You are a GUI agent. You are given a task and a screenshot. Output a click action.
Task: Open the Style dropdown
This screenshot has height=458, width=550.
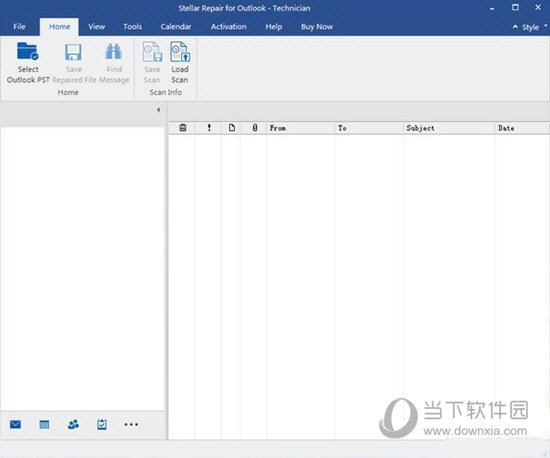[x=534, y=27]
